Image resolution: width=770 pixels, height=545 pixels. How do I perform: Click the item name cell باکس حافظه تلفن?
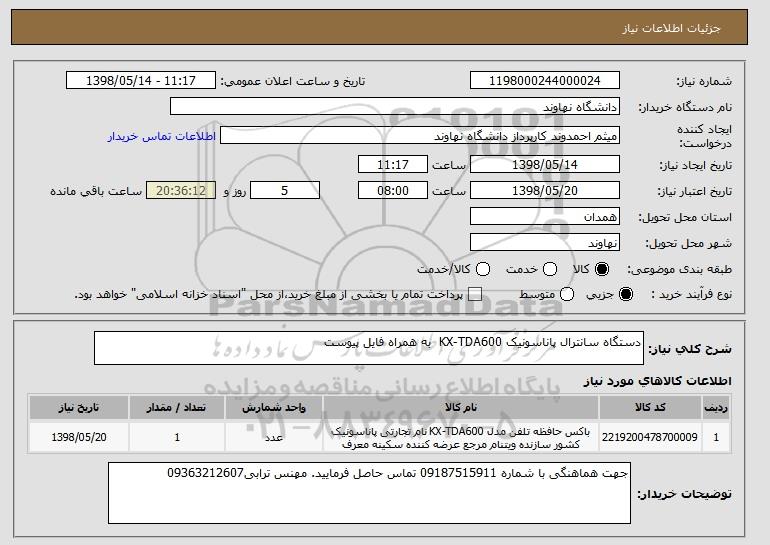point(461,437)
